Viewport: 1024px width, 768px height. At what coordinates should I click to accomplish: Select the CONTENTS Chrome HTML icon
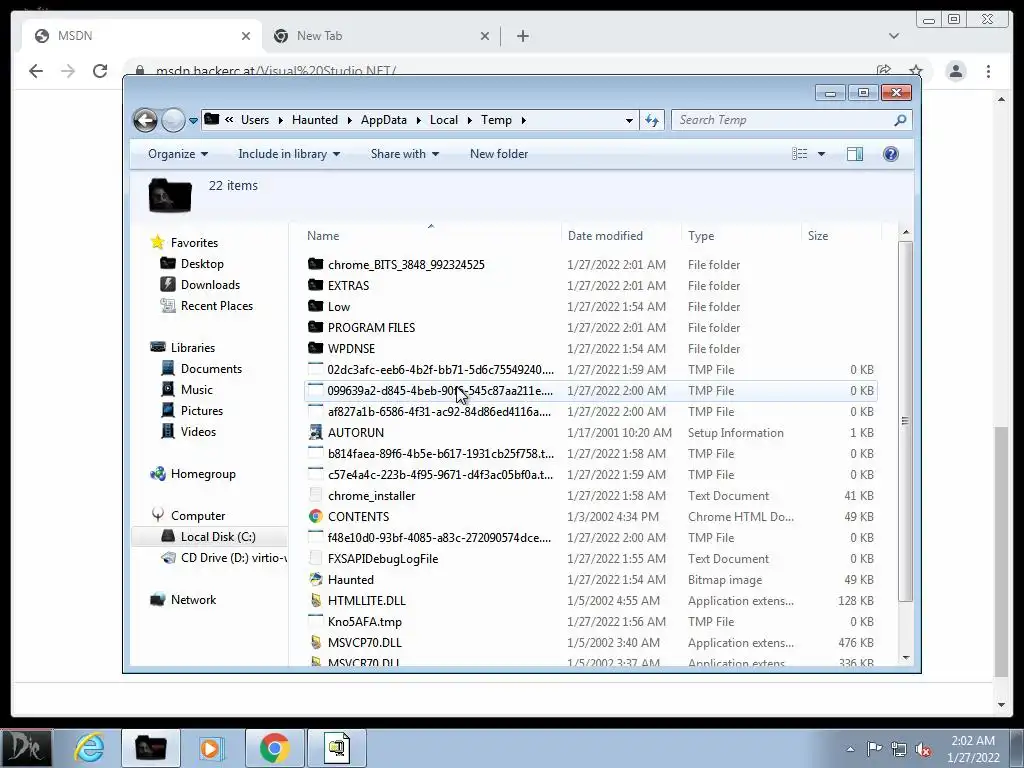tap(315, 517)
